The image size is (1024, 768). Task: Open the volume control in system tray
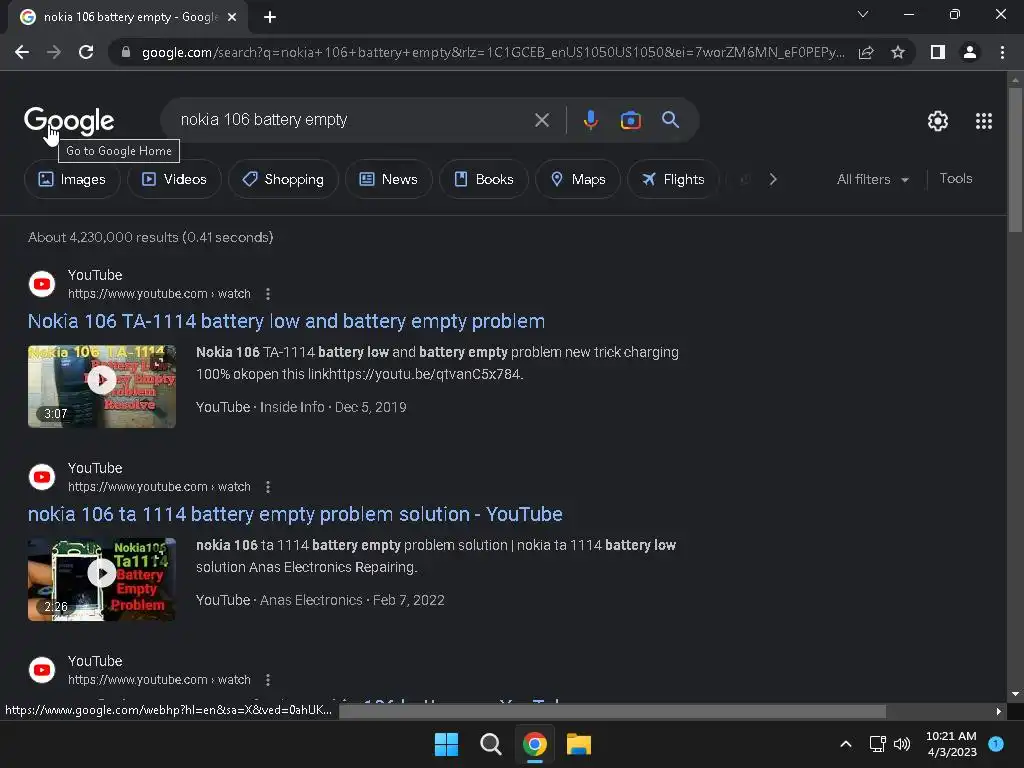(902, 744)
